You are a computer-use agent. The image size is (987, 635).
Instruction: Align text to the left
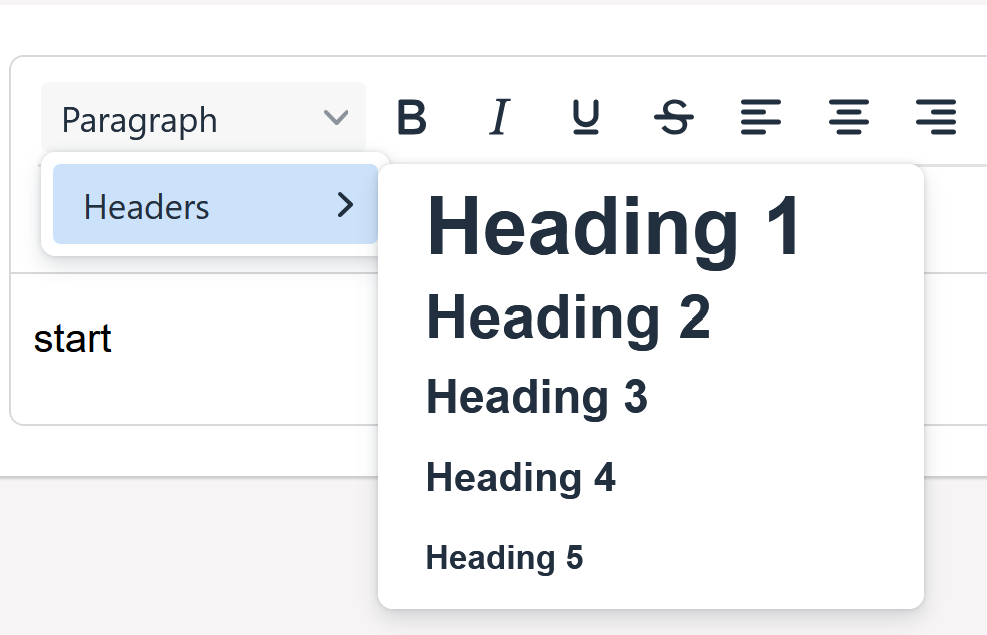[761, 118]
